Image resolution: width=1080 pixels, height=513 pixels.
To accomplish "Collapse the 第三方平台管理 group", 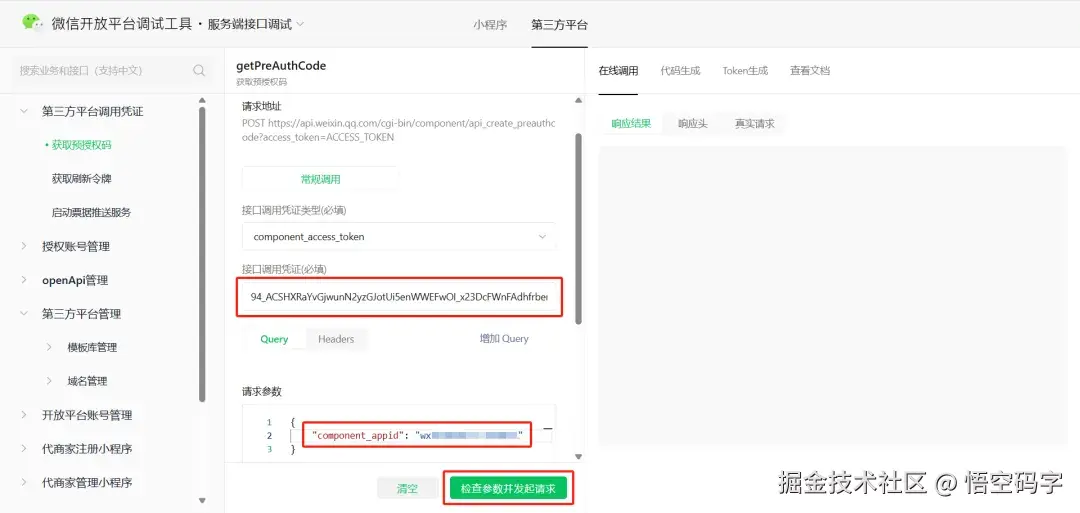I will coord(24,313).
